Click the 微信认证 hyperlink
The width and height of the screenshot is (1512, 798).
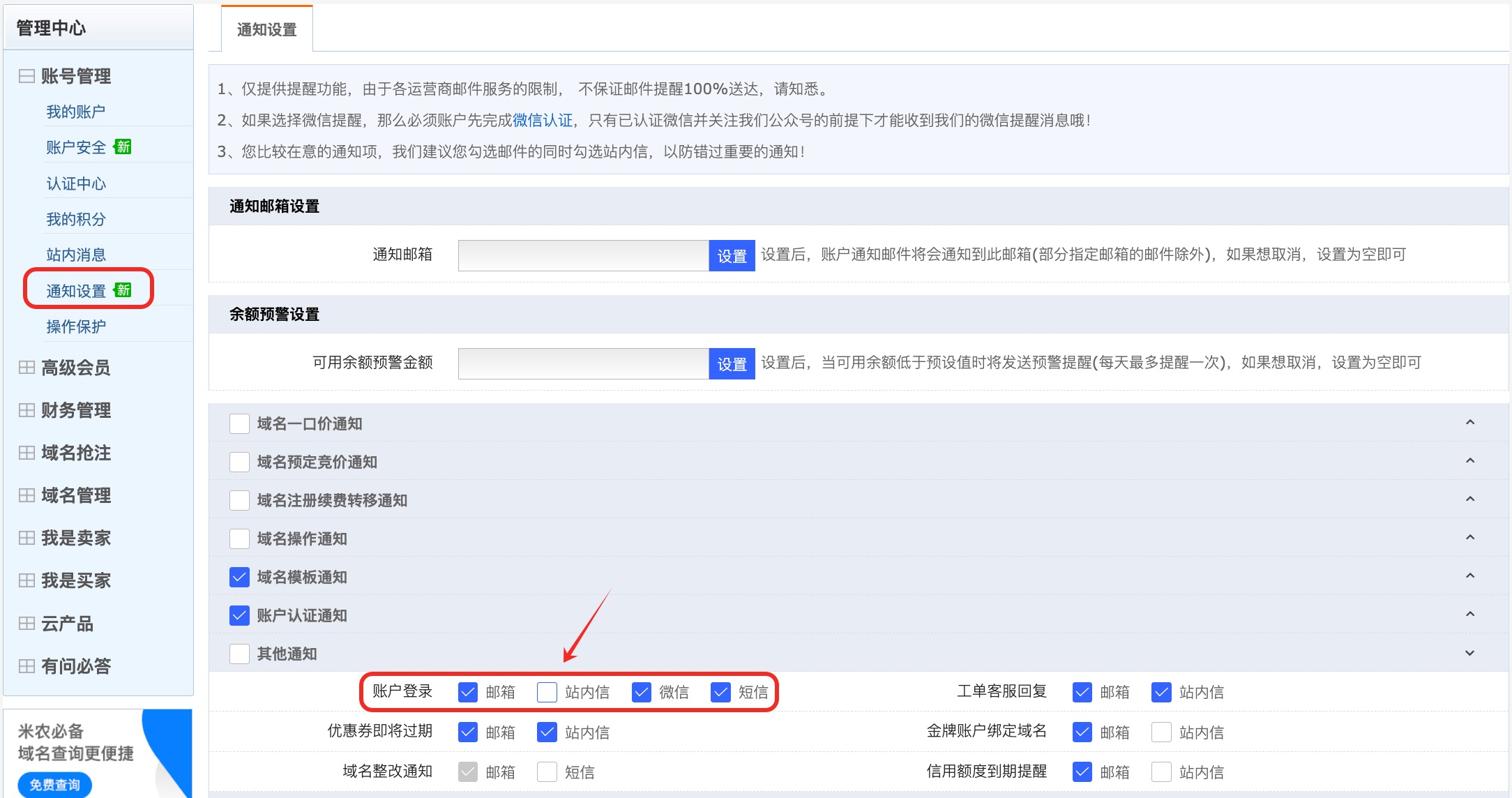click(x=542, y=120)
